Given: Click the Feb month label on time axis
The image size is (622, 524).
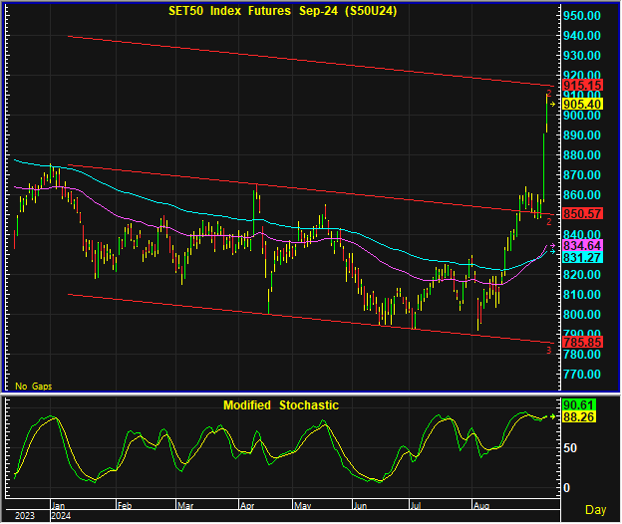Looking at the screenshot, I should coord(125,505).
